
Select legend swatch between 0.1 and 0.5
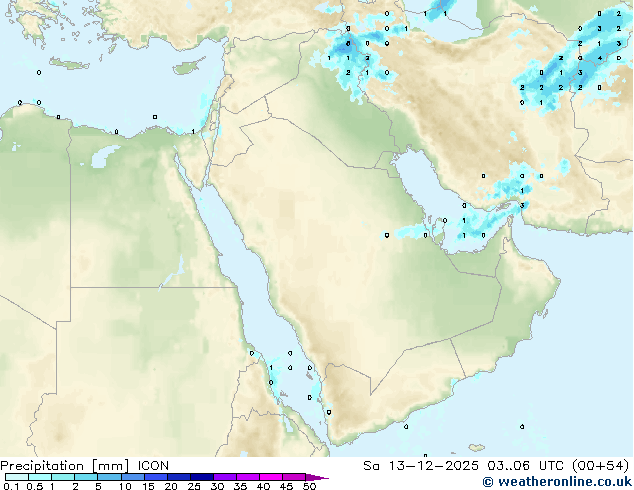point(17,477)
